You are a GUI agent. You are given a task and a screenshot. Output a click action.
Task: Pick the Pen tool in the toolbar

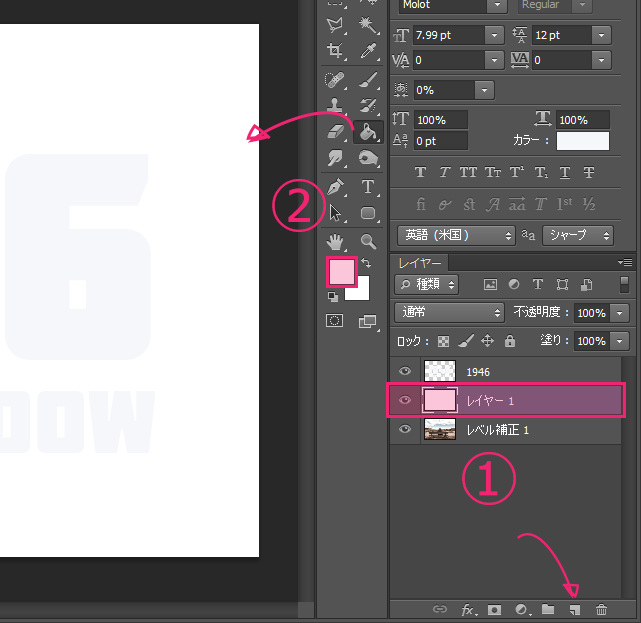coord(336,187)
